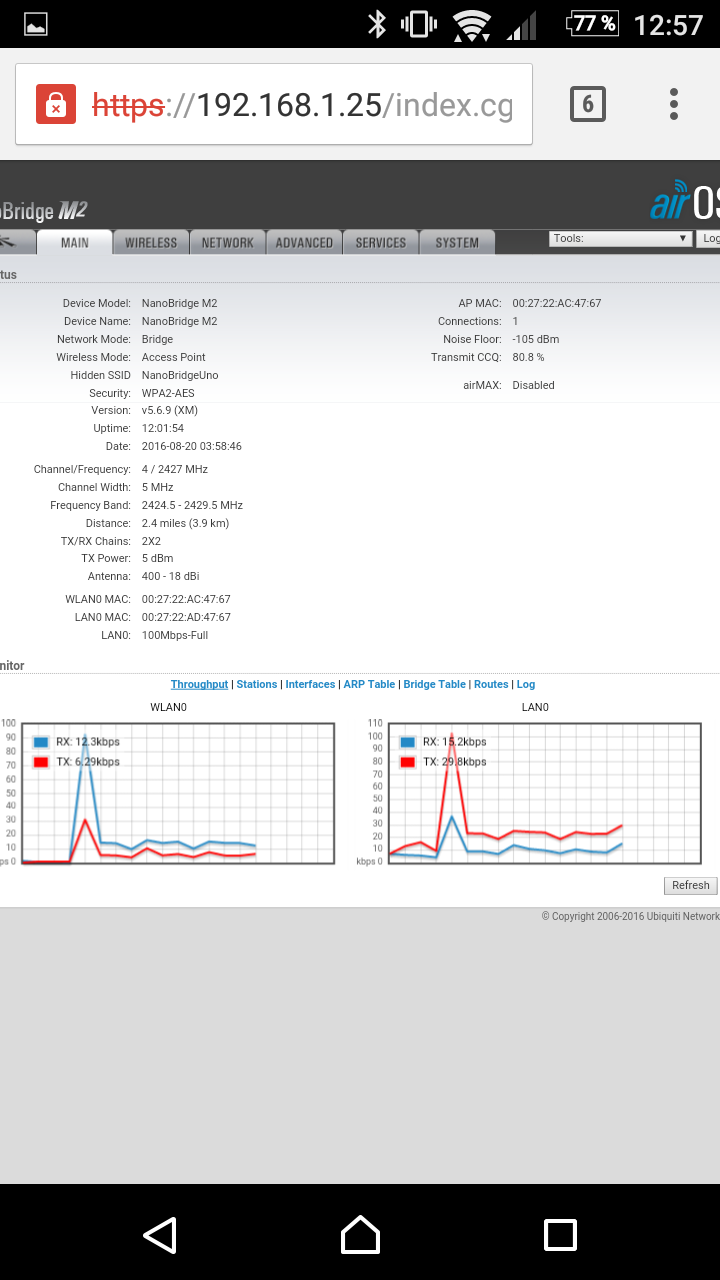Click the Date value 2016-08-20 03:58:46
Screen dimensions: 720x1280
click(x=192, y=446)
